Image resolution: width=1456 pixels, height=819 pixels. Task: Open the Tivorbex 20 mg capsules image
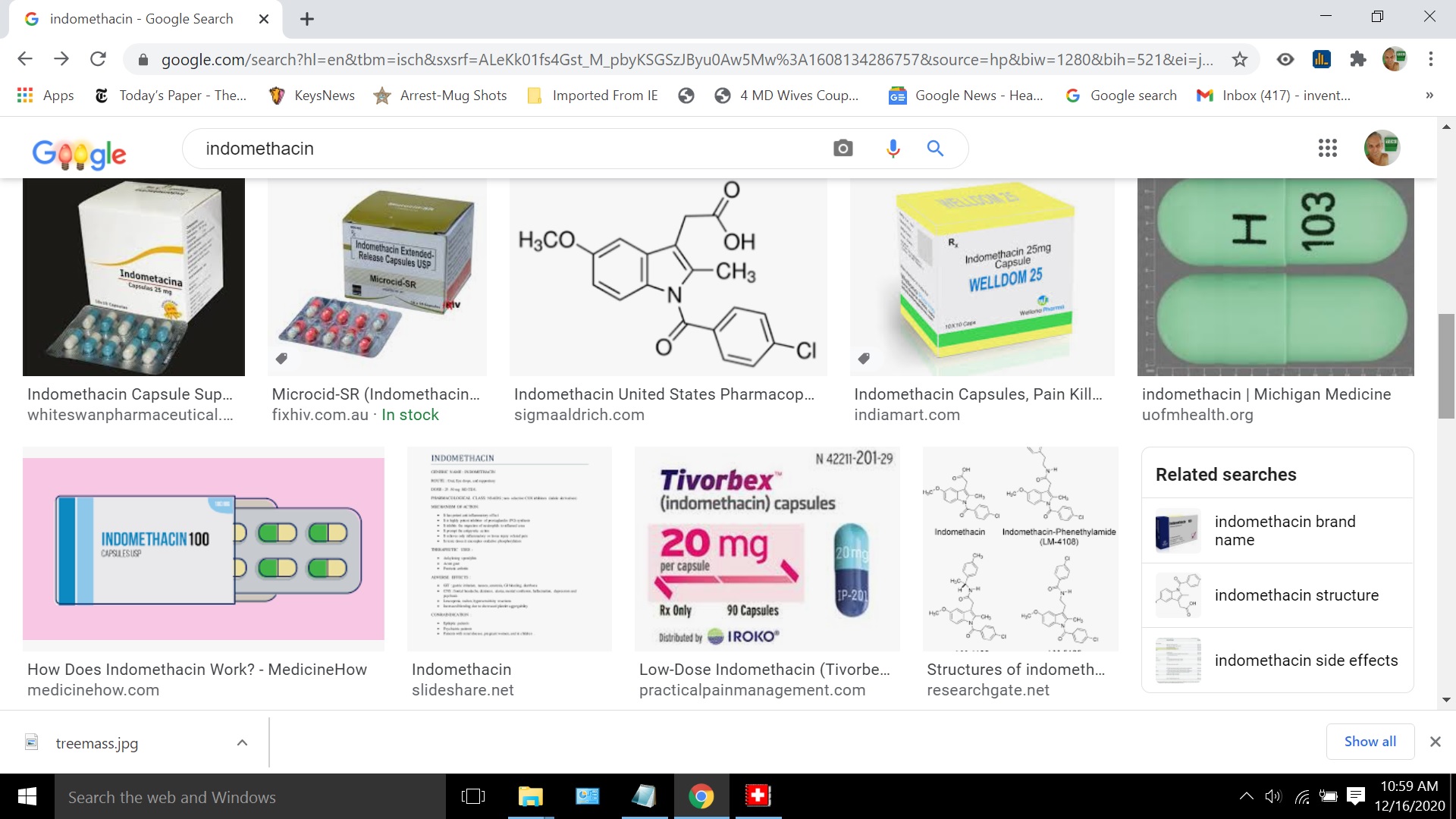767,549
